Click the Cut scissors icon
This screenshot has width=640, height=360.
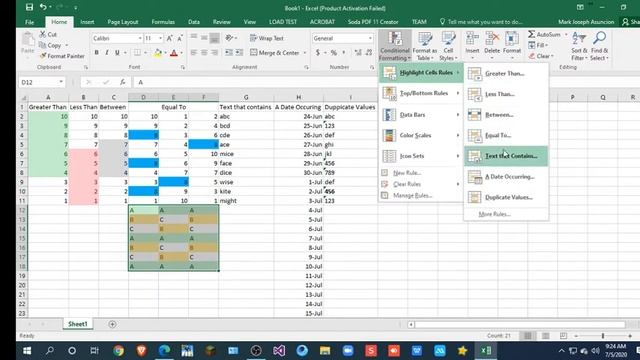(42, 34)
